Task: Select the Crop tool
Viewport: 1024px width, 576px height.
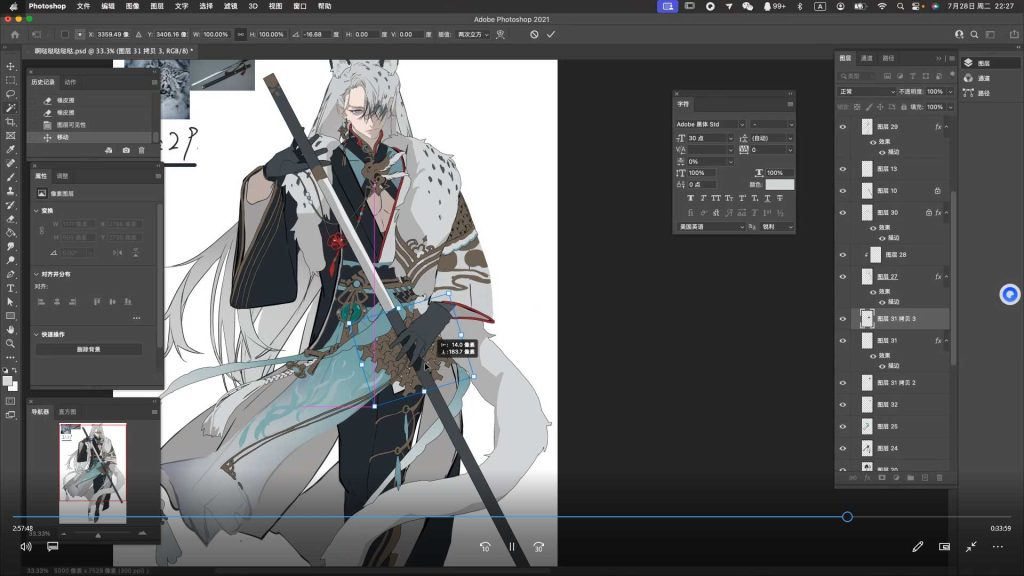Action: coord(10,122)
